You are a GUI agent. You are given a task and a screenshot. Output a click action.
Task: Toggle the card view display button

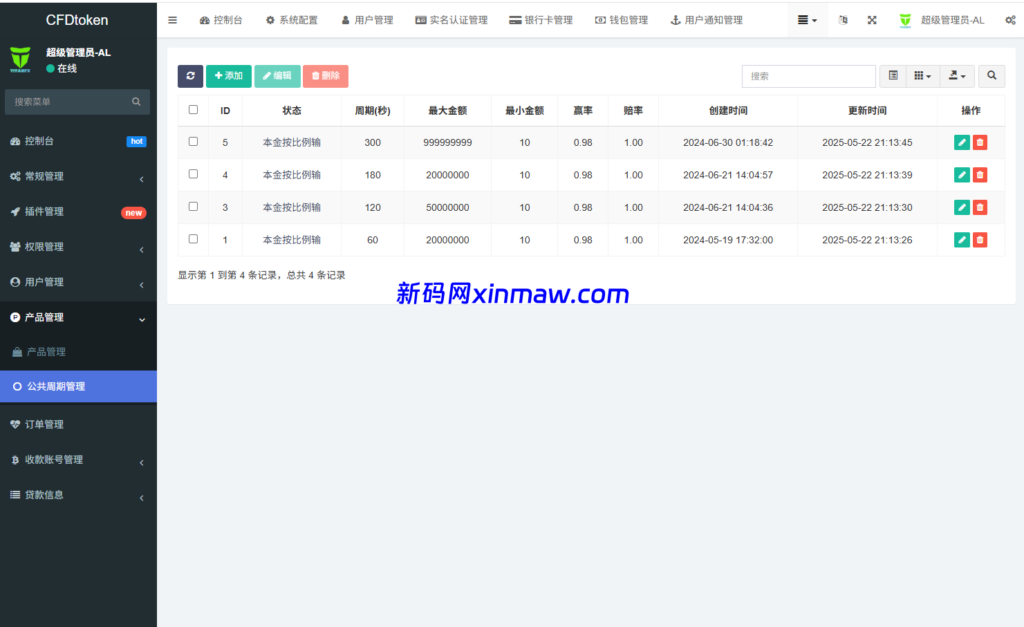coord(893,76)
